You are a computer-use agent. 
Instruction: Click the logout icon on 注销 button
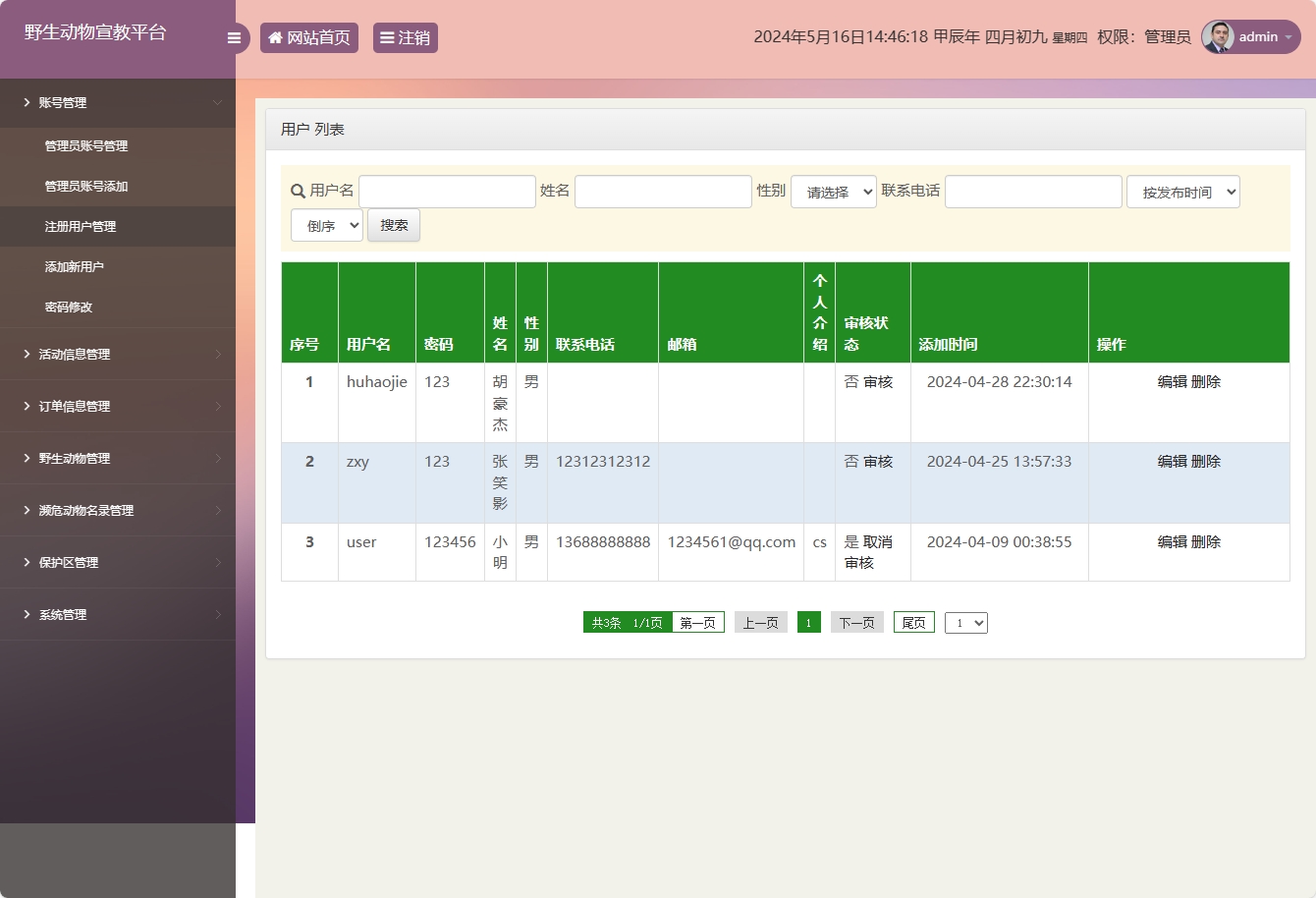coord(385,37)
